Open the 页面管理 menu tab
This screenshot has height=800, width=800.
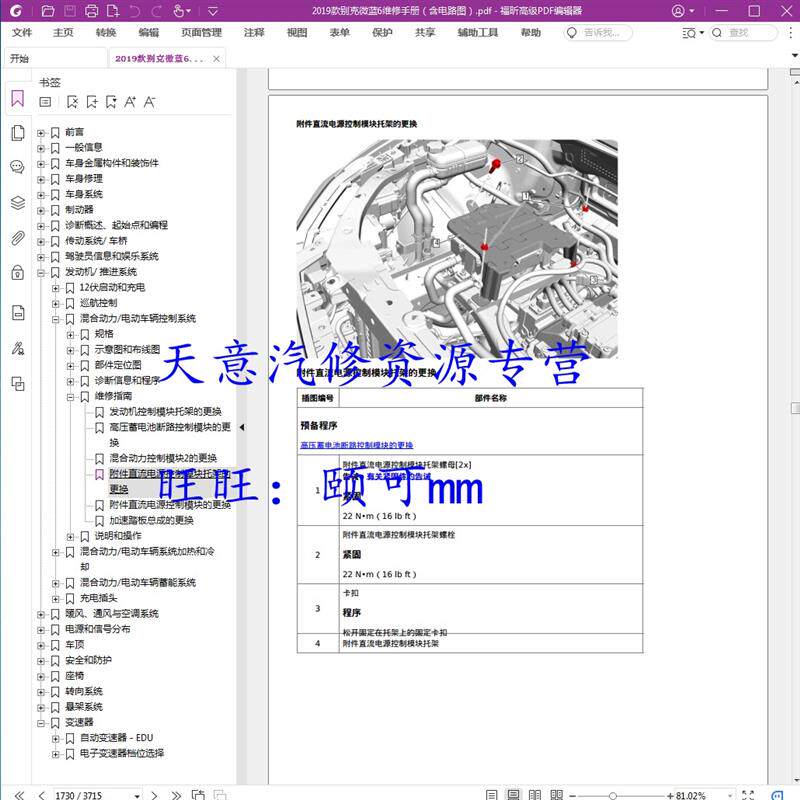(201, 33)
